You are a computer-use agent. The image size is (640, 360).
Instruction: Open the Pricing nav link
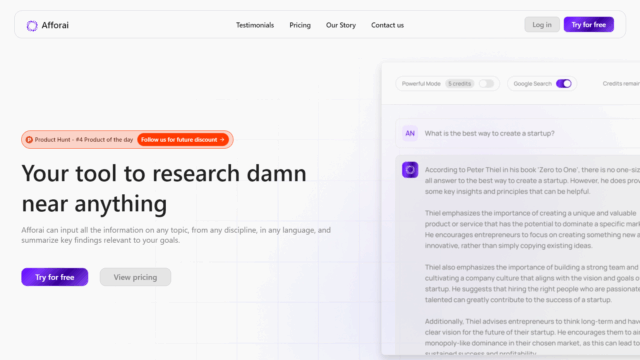[300, 25]
